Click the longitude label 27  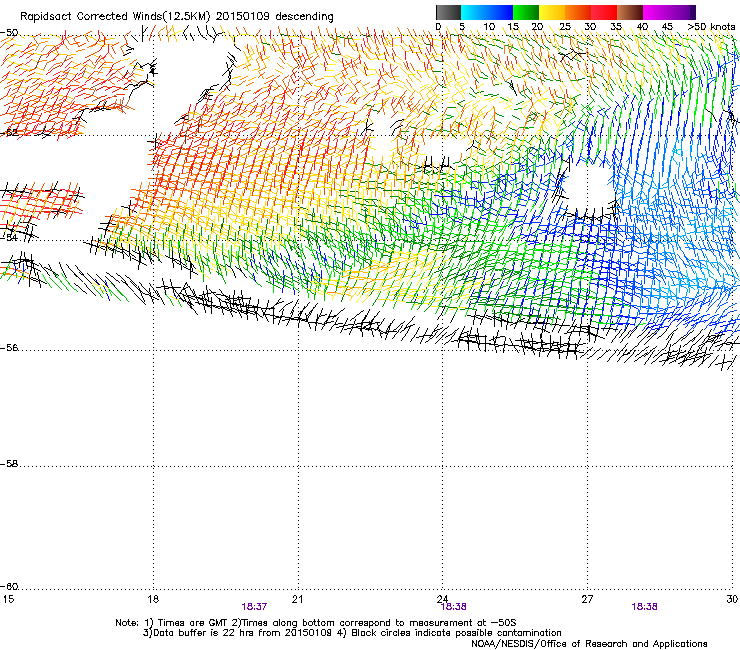(x=587, y=599)
